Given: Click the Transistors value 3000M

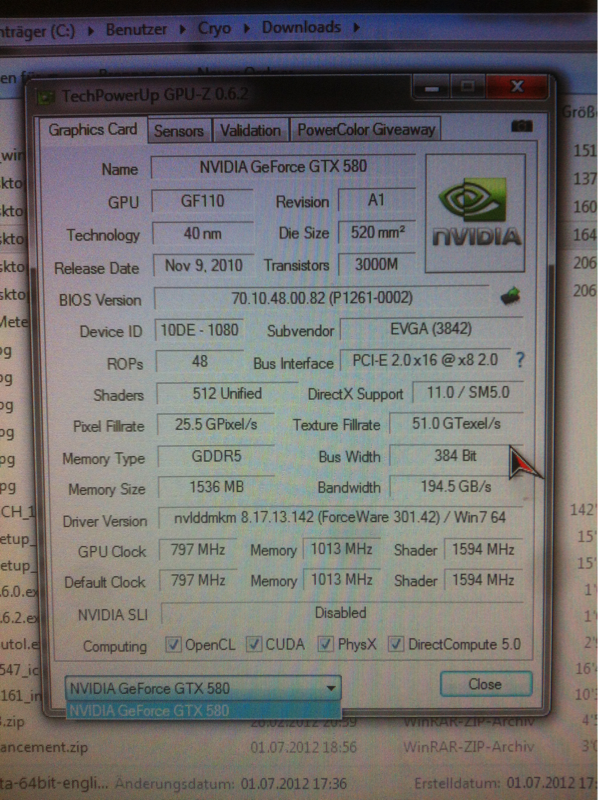Looking at the screenshot, I should pos(377,264).
